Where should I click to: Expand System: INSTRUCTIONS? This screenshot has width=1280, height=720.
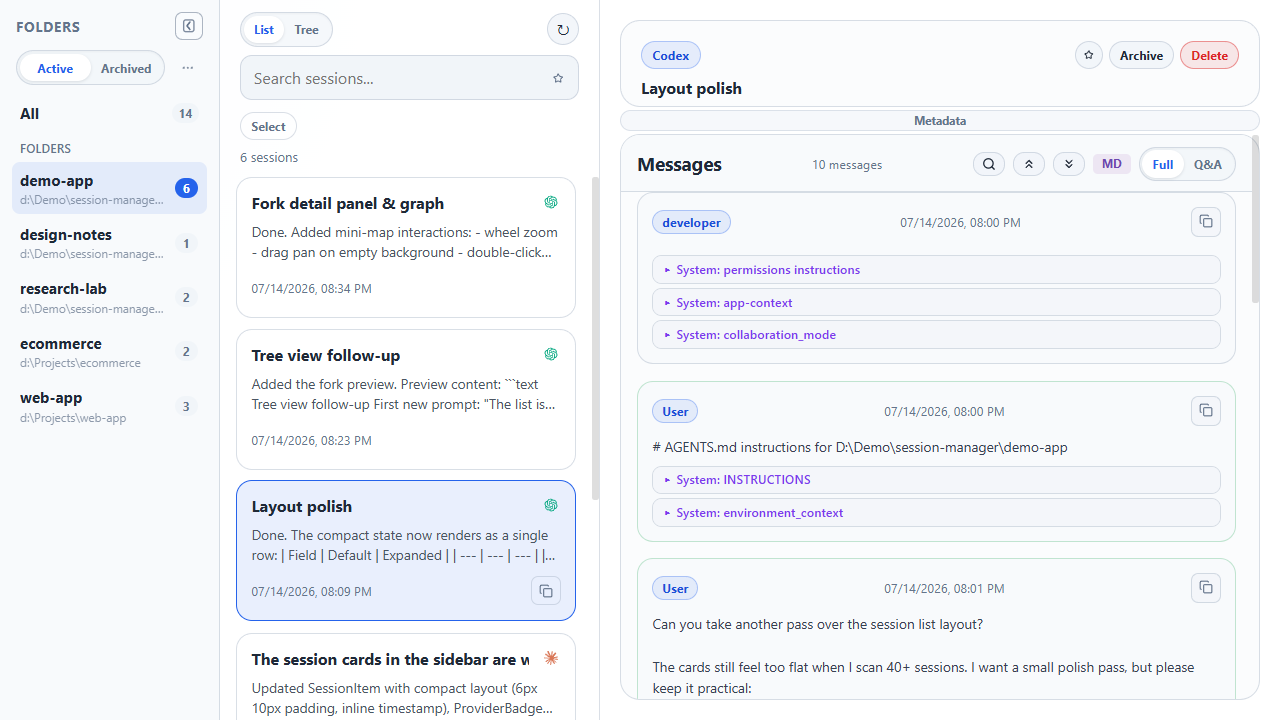tap(936, 480)
